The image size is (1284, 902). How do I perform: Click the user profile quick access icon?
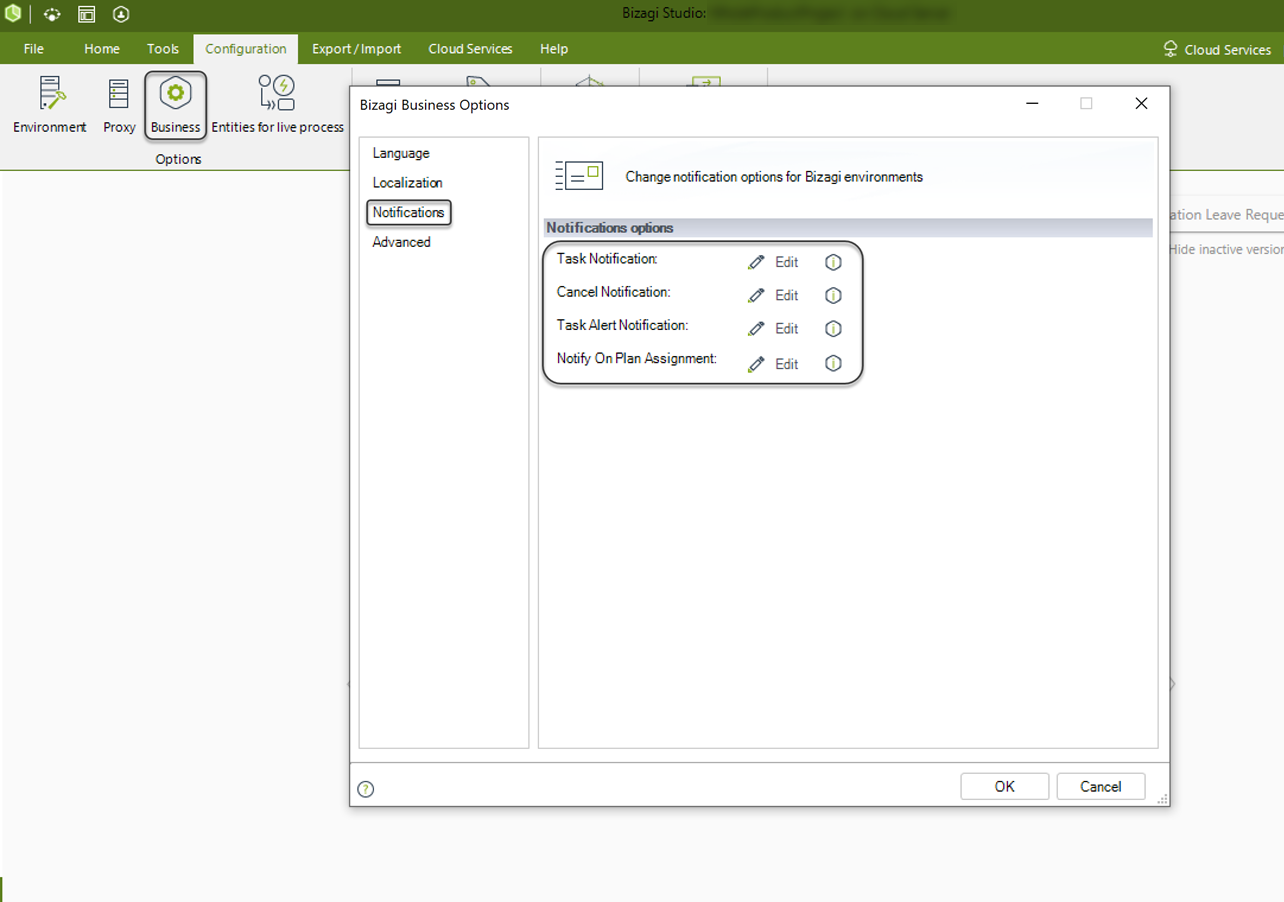[121, 15]
